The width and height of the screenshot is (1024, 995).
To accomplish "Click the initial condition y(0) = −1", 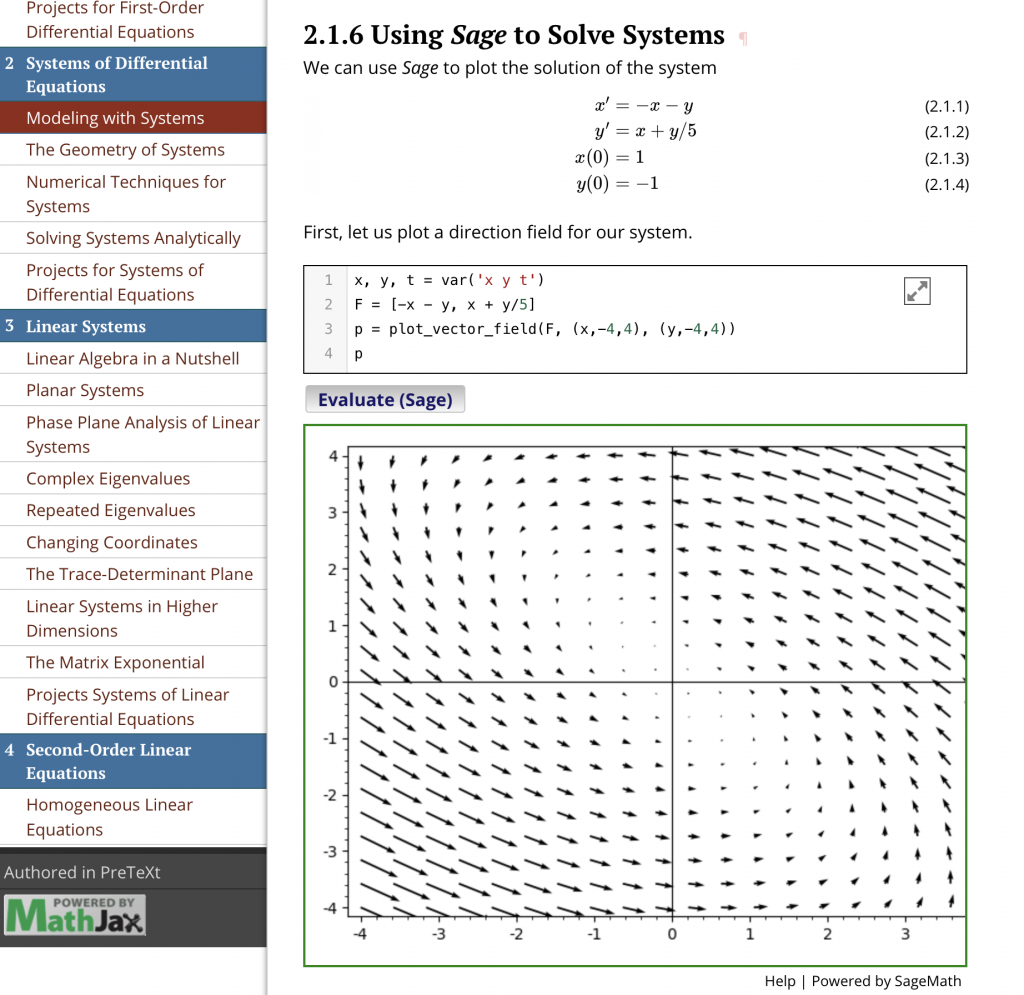I will point(617,183).
